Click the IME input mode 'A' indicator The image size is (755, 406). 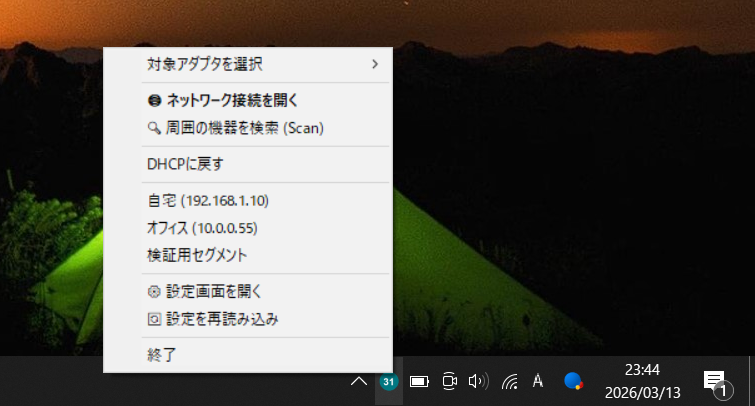click(x=538, y=381)
